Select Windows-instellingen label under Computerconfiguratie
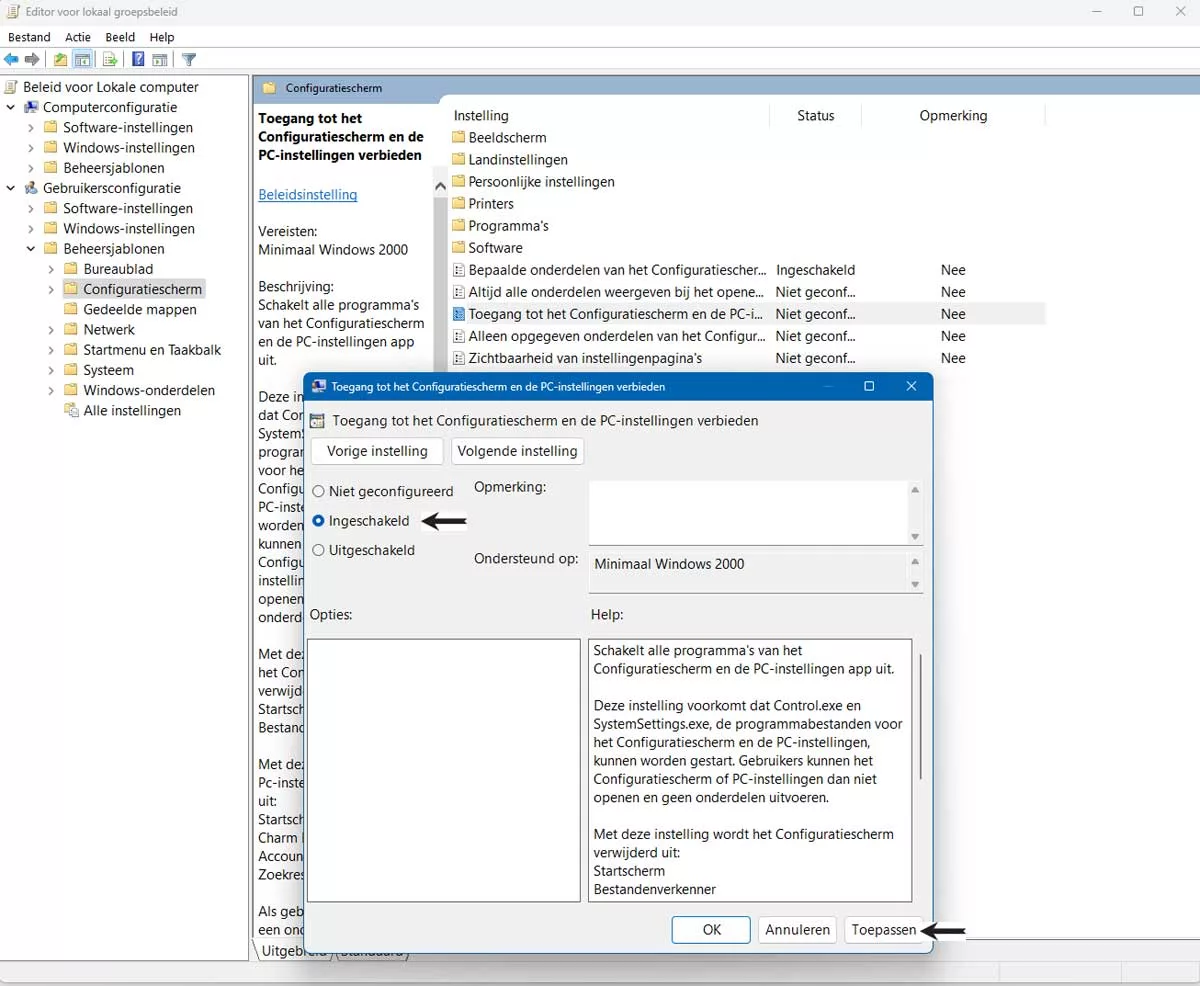This screenshot has height=986, width=1200. point(129,148)
